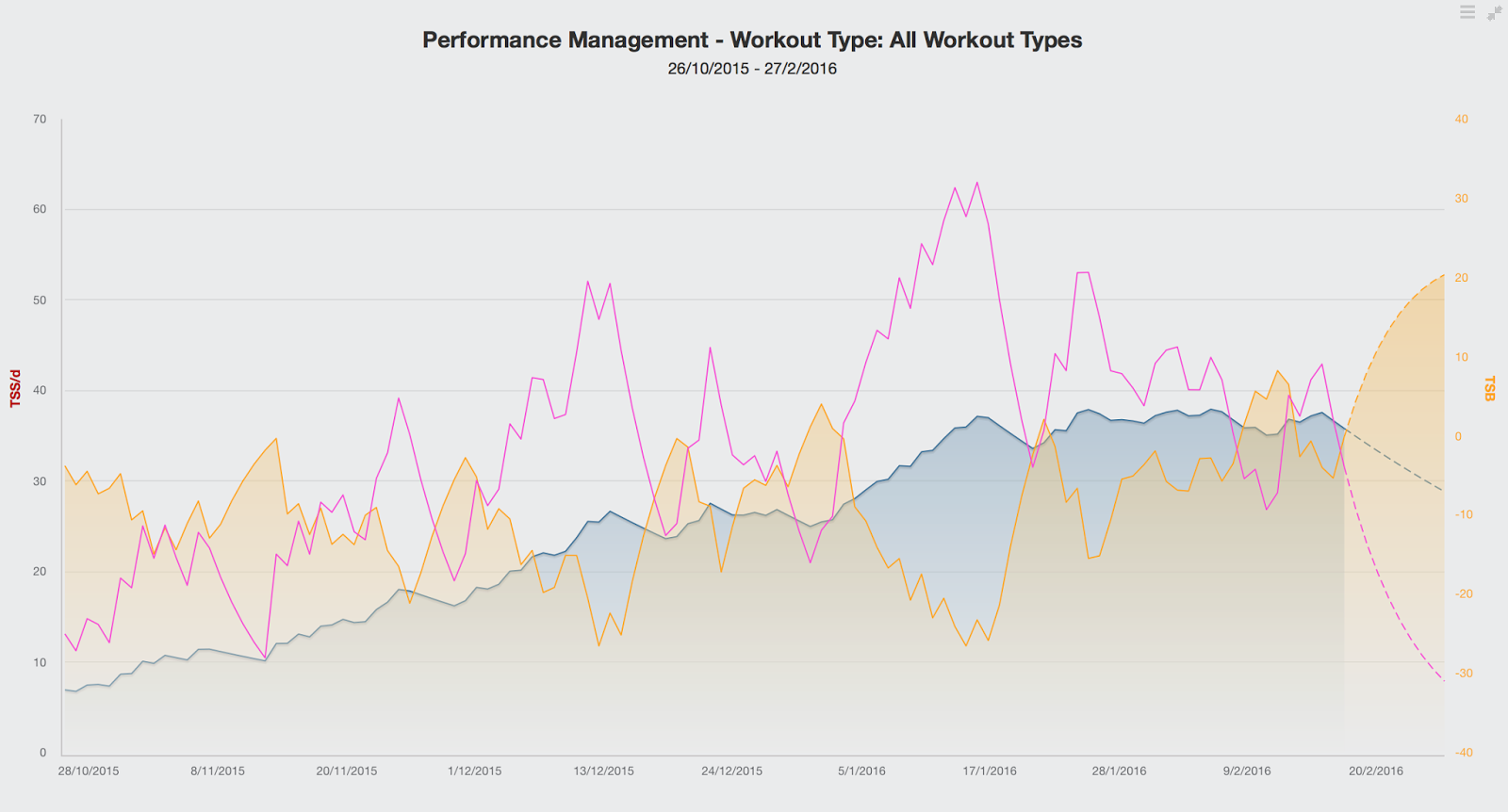Image resolution: width=1508 pixels, height=812 pixels.
Task: Click the x-axis date label 28/10/2015
Action: 89,771
